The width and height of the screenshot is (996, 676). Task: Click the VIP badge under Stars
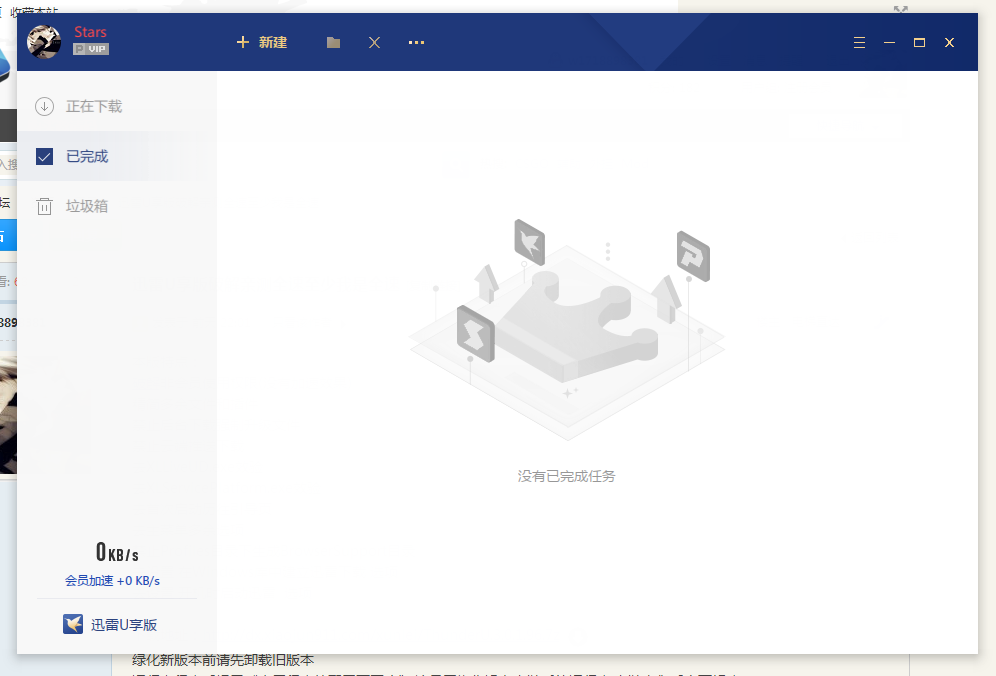click(91, 49)
